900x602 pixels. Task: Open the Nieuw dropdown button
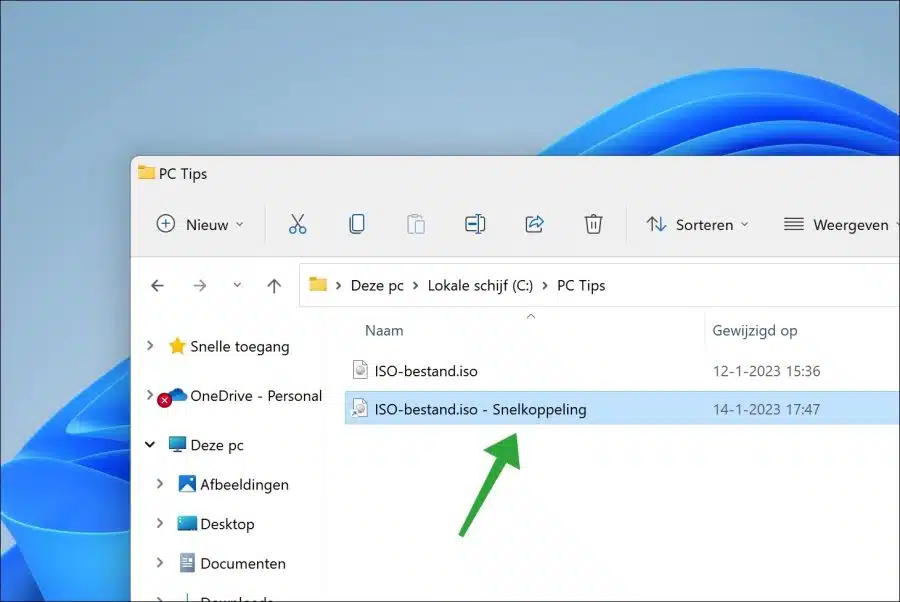pos(200,224)
